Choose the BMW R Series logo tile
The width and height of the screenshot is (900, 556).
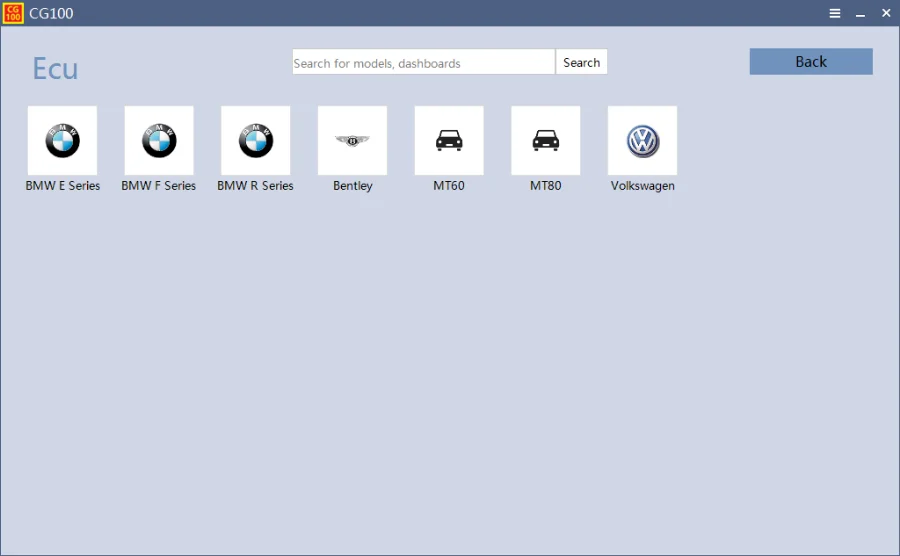255,141
